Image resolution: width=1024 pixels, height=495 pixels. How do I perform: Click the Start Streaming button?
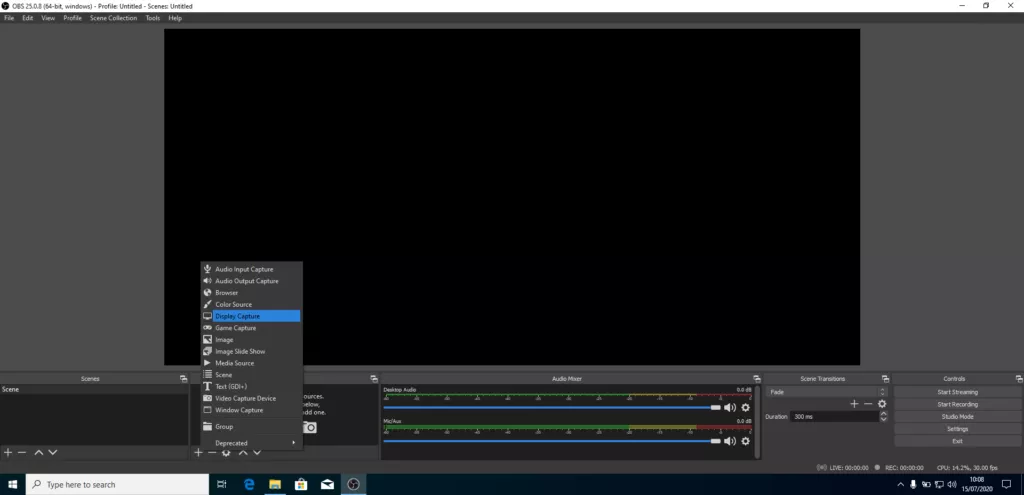957,392
